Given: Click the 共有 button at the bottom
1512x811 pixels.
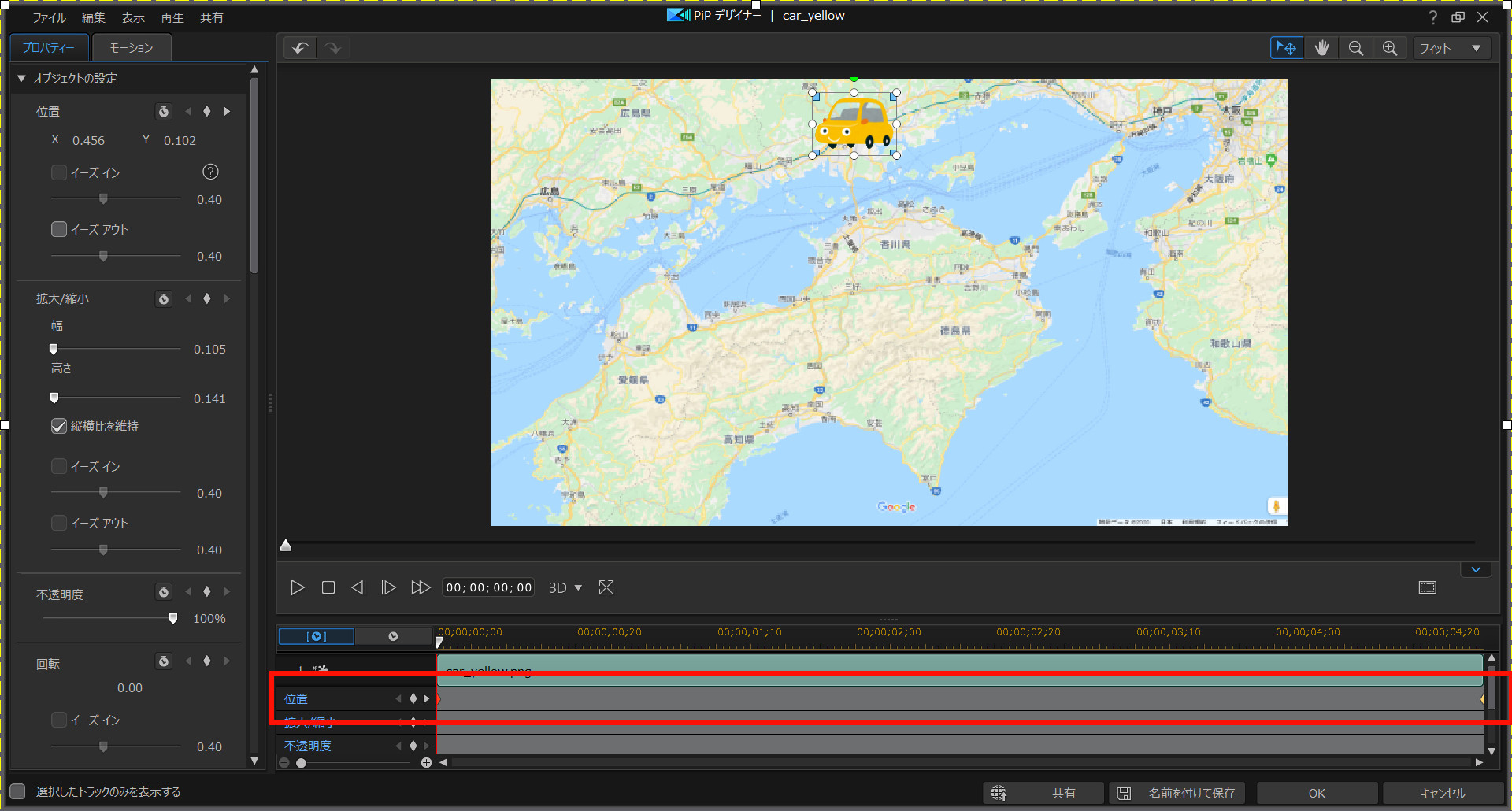Looking at the screenshot, I should point(1043,793).
